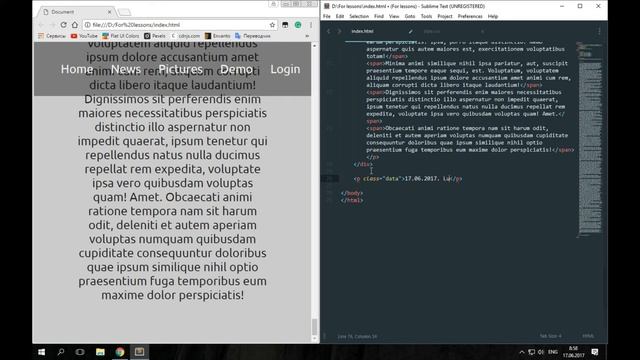Image resolution: width=640 pixels, height=360 pixels.
Task: Go to Chrome home page button
Action: (75, 25)
